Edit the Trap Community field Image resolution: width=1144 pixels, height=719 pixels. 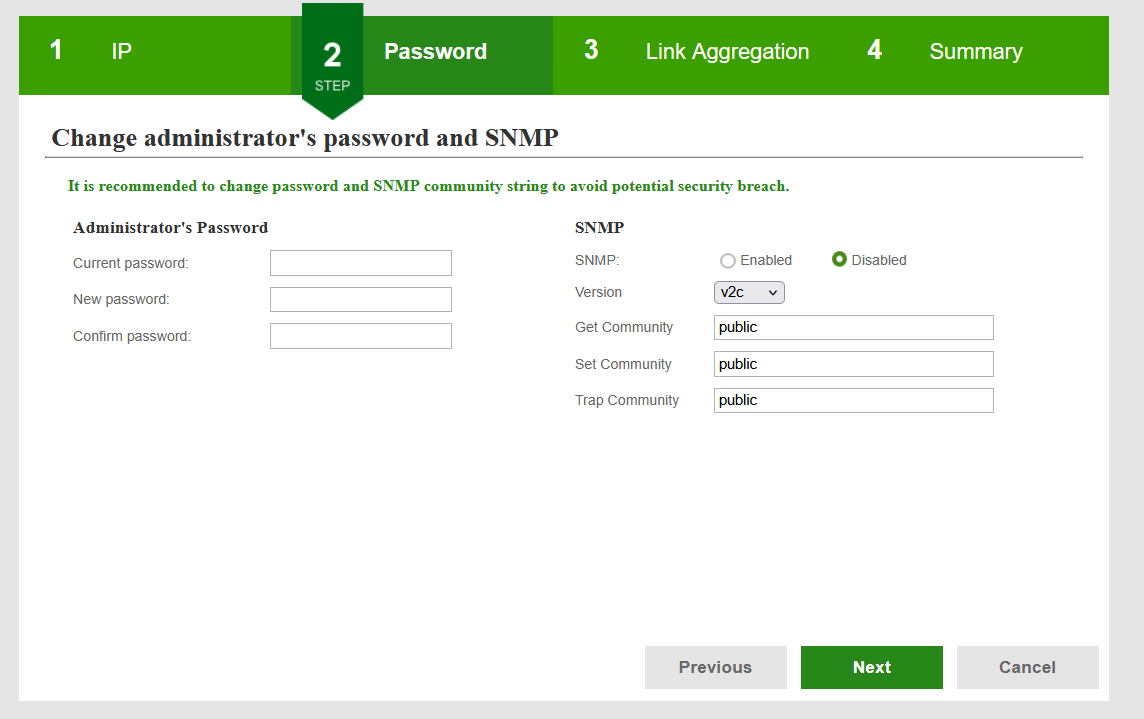point(854,400)
